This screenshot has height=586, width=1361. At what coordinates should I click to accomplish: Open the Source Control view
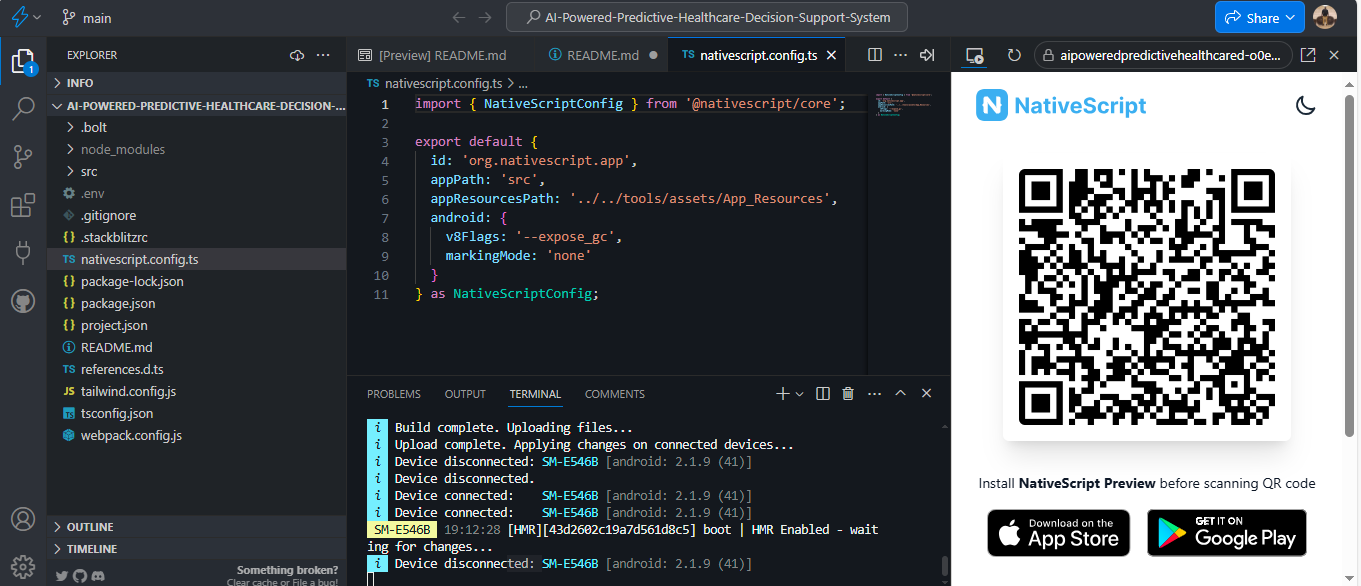(x=23, y=157)
